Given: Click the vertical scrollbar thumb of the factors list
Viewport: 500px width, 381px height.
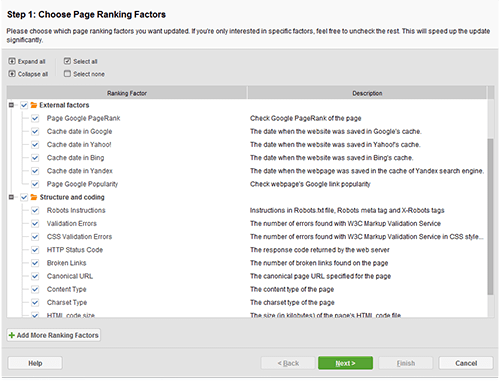Looking at the screenshot, I should coord(490,217).
